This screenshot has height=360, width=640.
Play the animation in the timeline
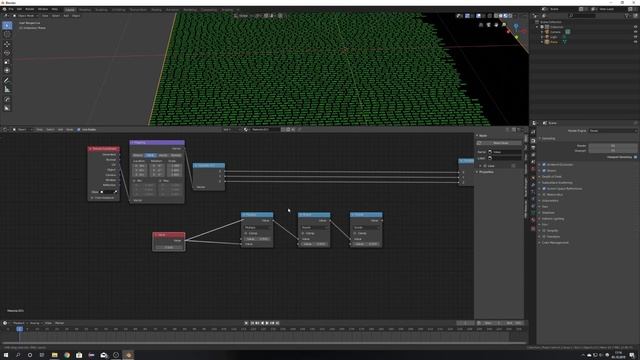point(267,323)
